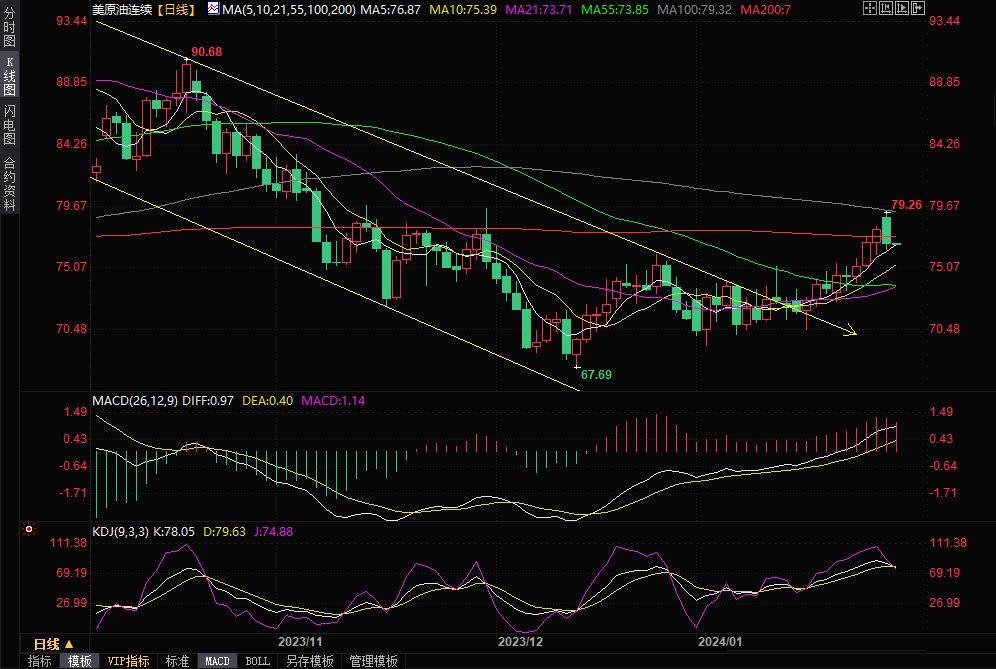The height and width of the screenshot is (669, 996).
Task: Click the MA indicator chart icon
Action: click(x=213, y=9)
